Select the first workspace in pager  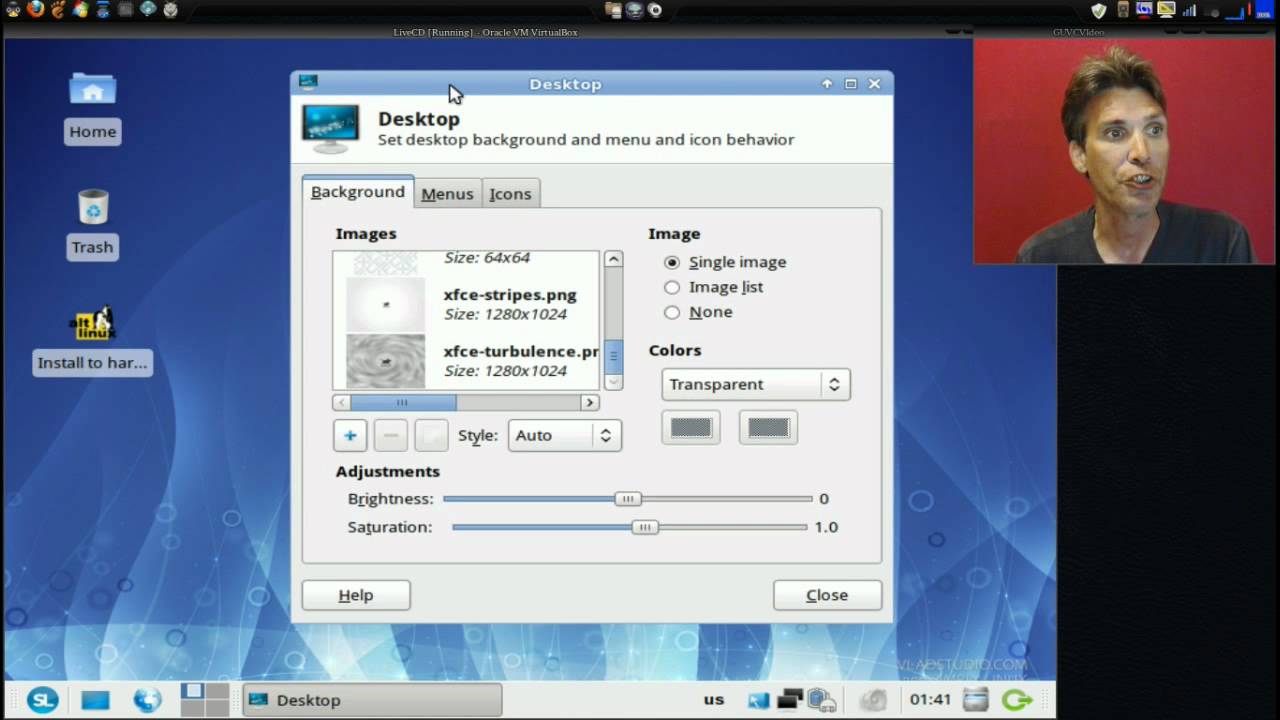[193, 691]
